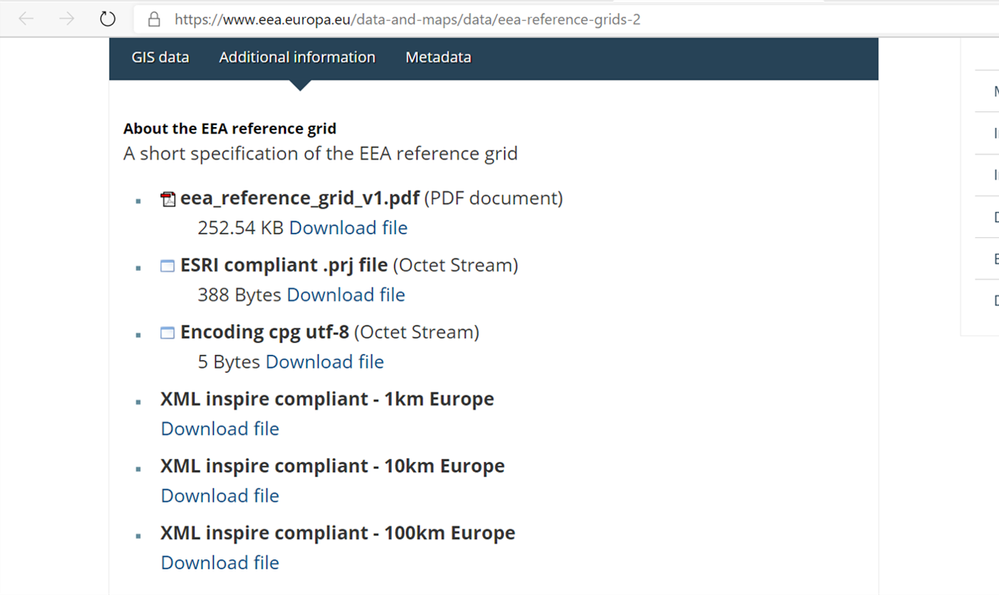
Task: Click the About the EEA reference grid heading
Action: 230,128
